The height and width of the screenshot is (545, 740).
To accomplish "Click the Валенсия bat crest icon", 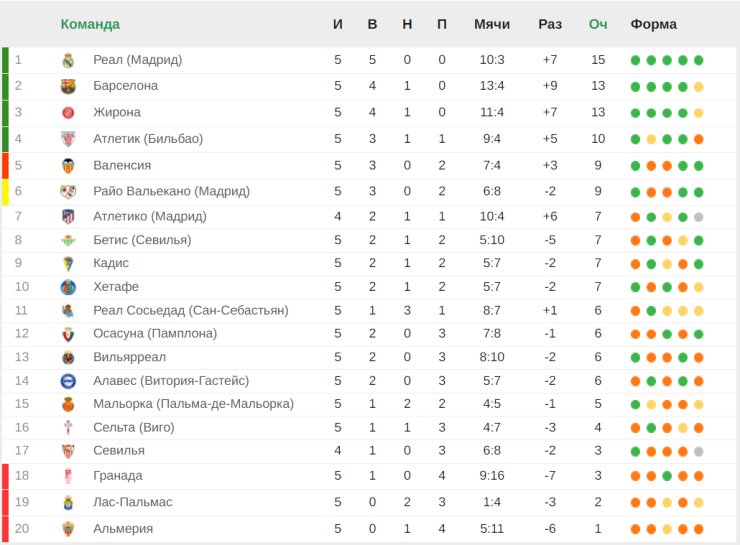I will tap(68, 166).
